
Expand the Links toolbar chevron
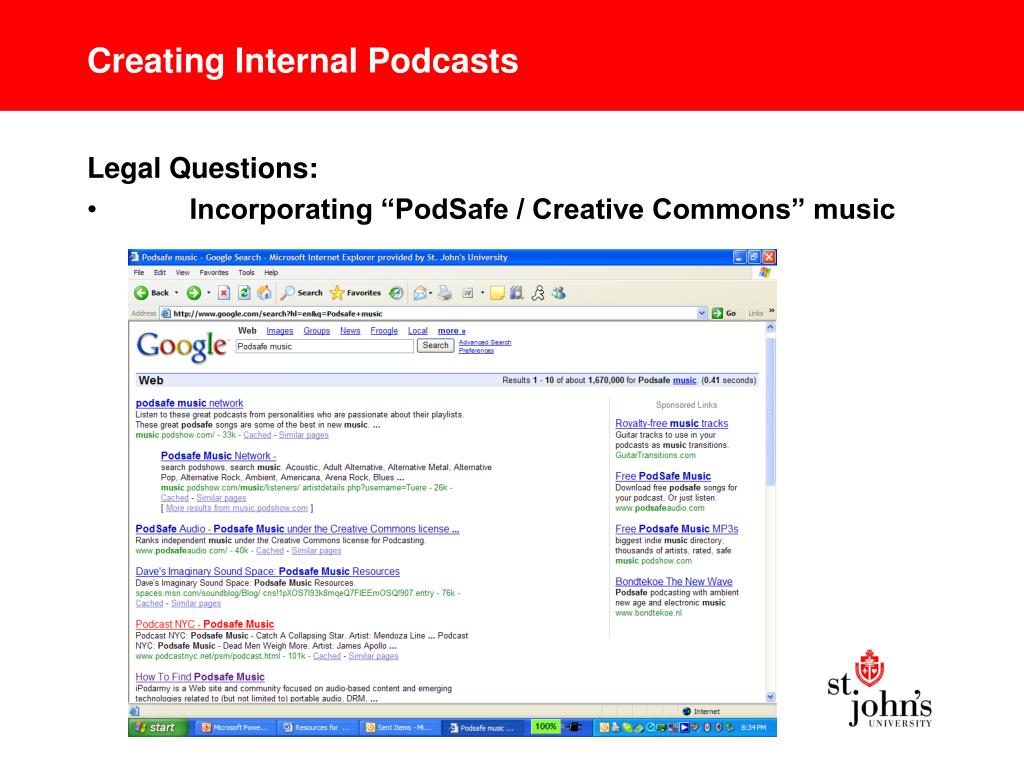[771, 311]
